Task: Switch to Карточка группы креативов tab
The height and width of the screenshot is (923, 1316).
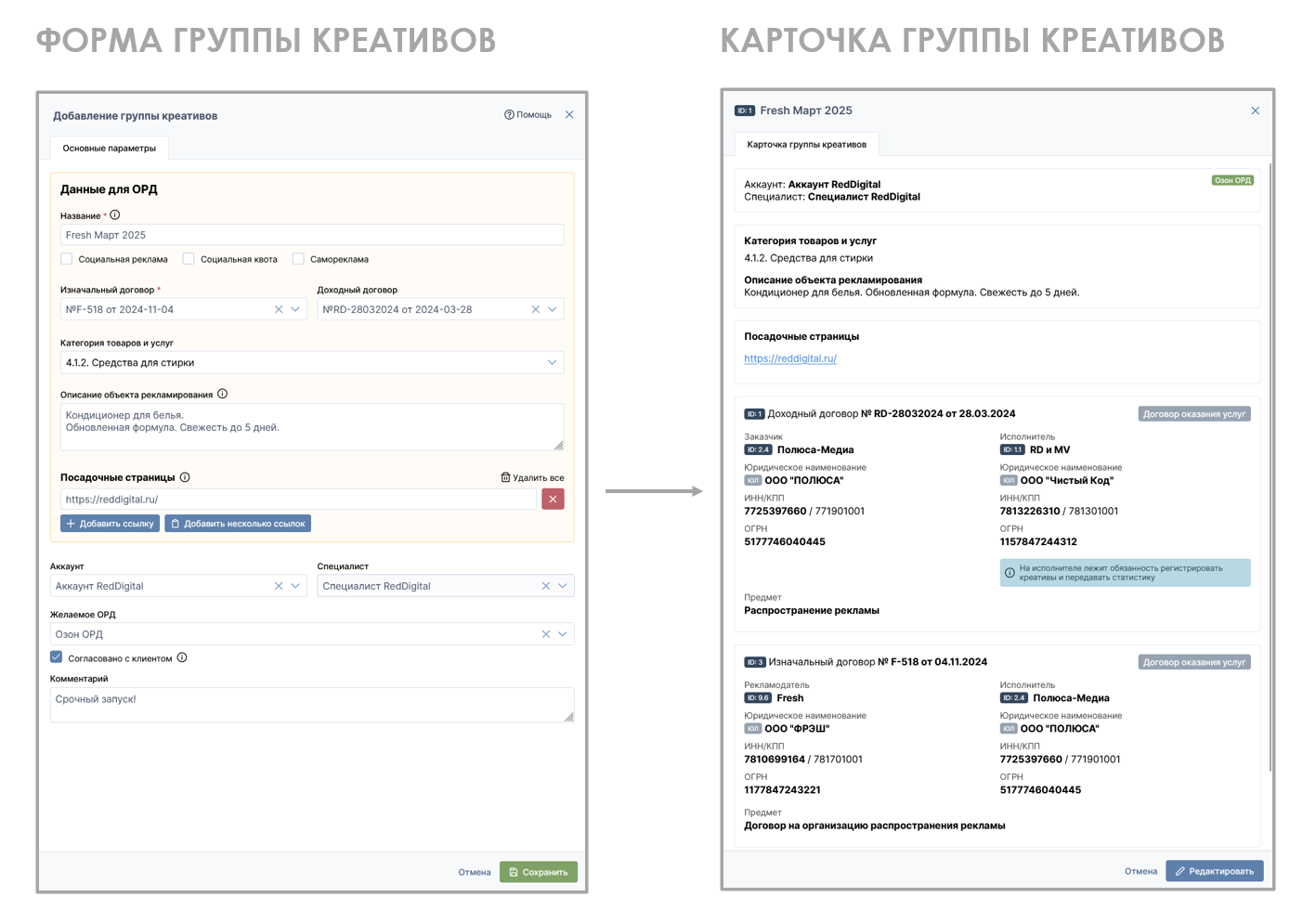Action: click(x=806, y=145)
